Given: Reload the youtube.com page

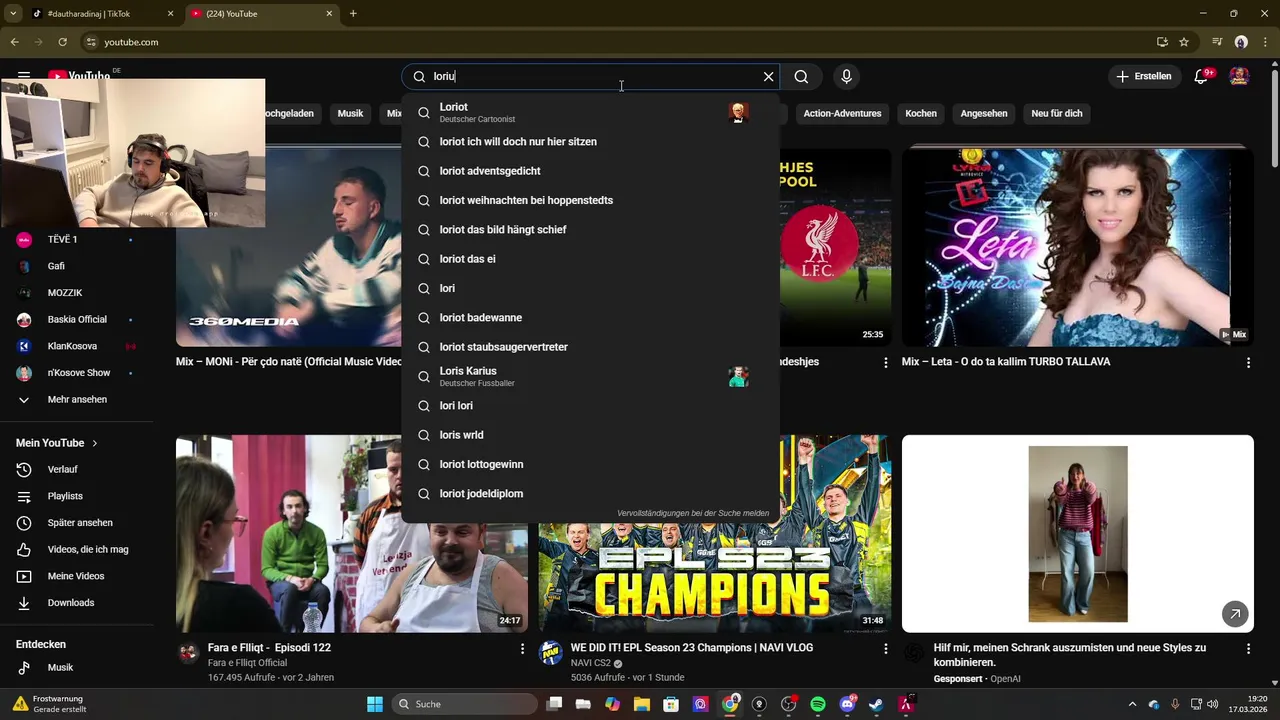Looking at the screenshot, I should (x=62, y=42).
